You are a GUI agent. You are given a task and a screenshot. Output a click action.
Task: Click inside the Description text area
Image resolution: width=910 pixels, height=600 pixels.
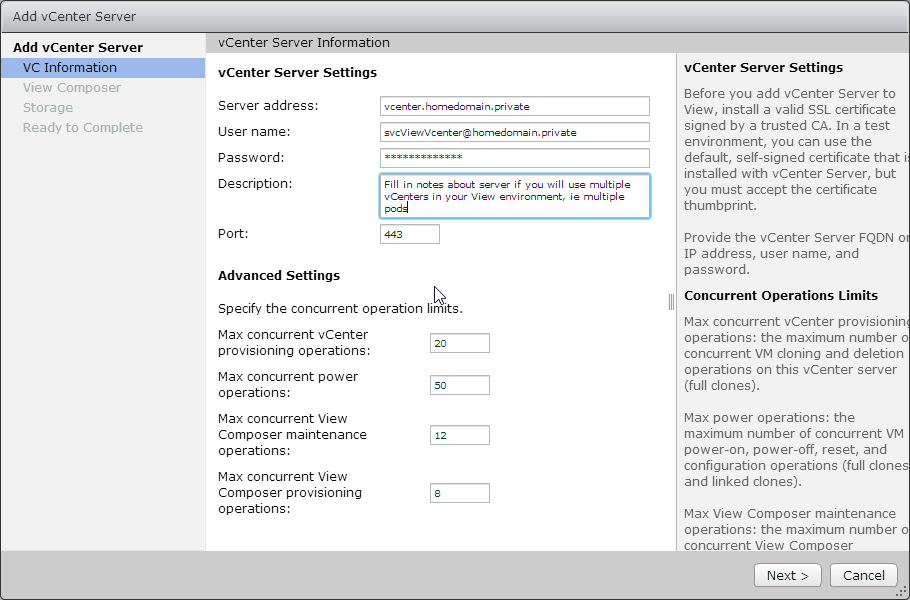pos(515,196)
